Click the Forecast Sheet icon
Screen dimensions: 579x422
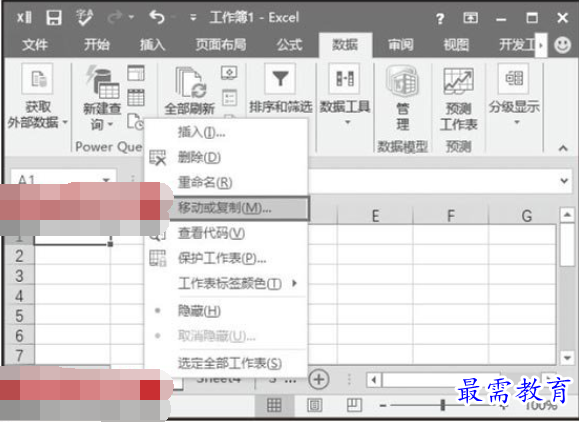click(x=458, y=81)
